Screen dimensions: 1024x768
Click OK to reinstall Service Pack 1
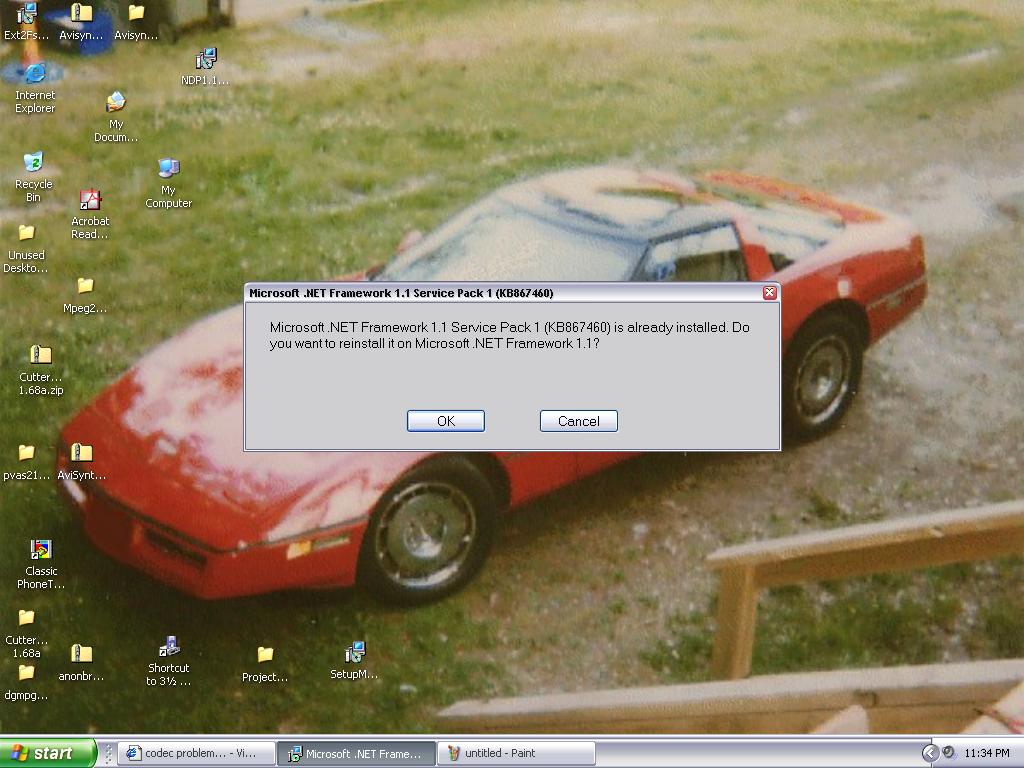446,421
